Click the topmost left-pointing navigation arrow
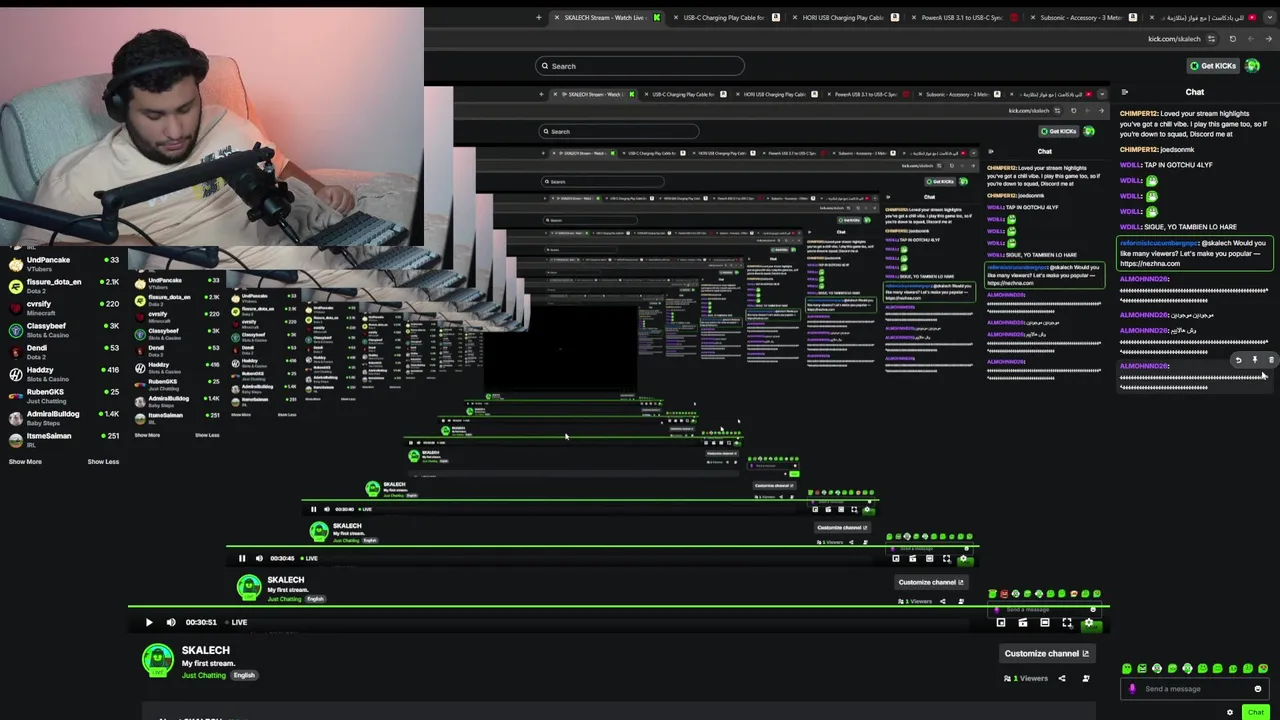1280x720 pixels. pyautogui.click(x=1251, y=39)
